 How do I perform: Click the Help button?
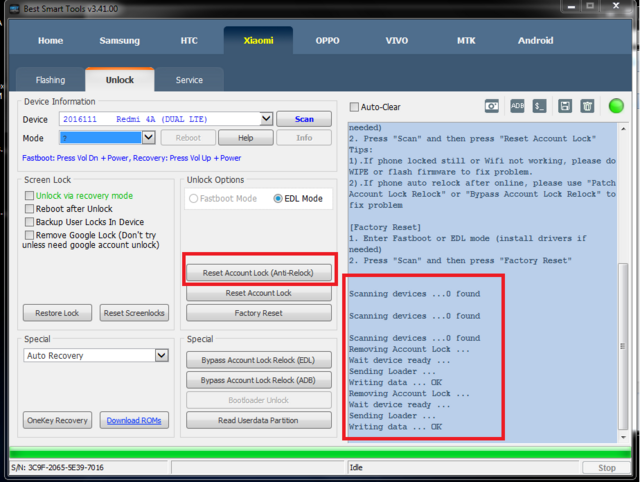coord(246,138)
